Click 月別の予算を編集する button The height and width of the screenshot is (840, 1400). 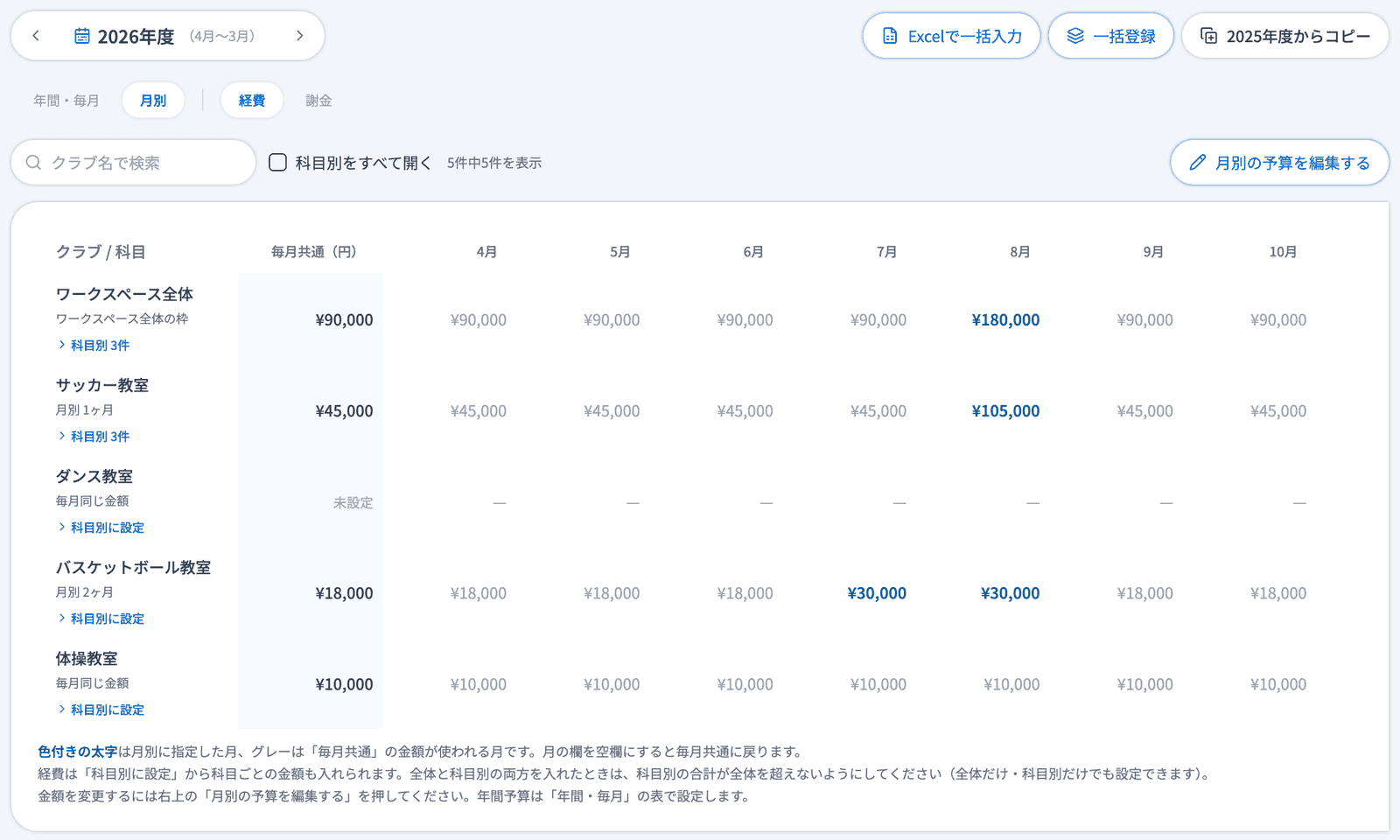[1279, 163]
